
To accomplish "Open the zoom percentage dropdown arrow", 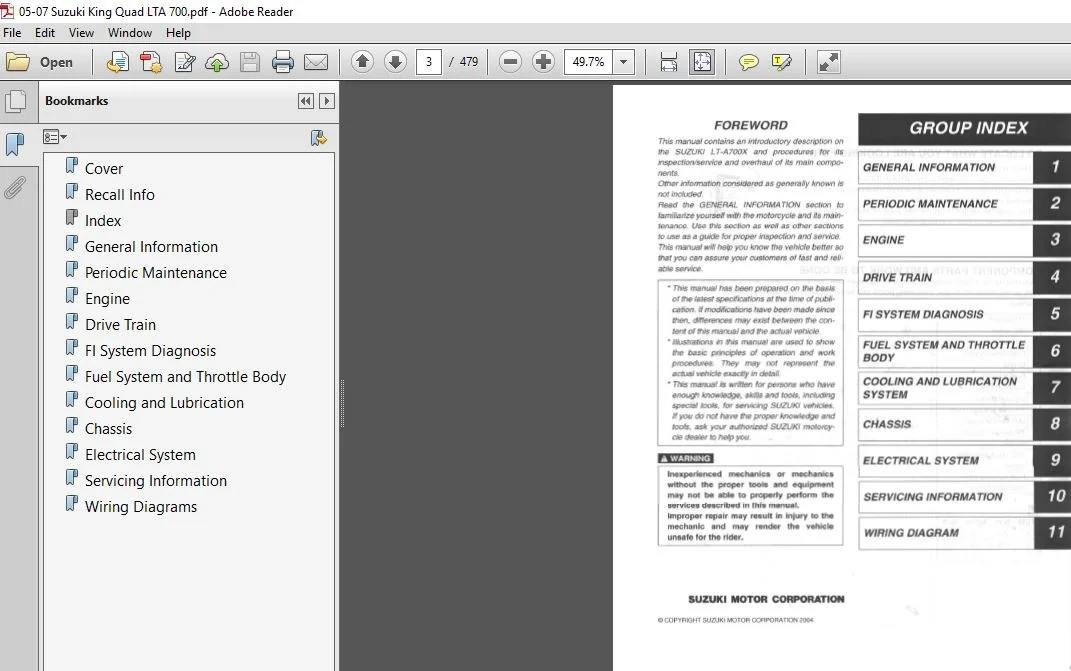I will 624,61.
